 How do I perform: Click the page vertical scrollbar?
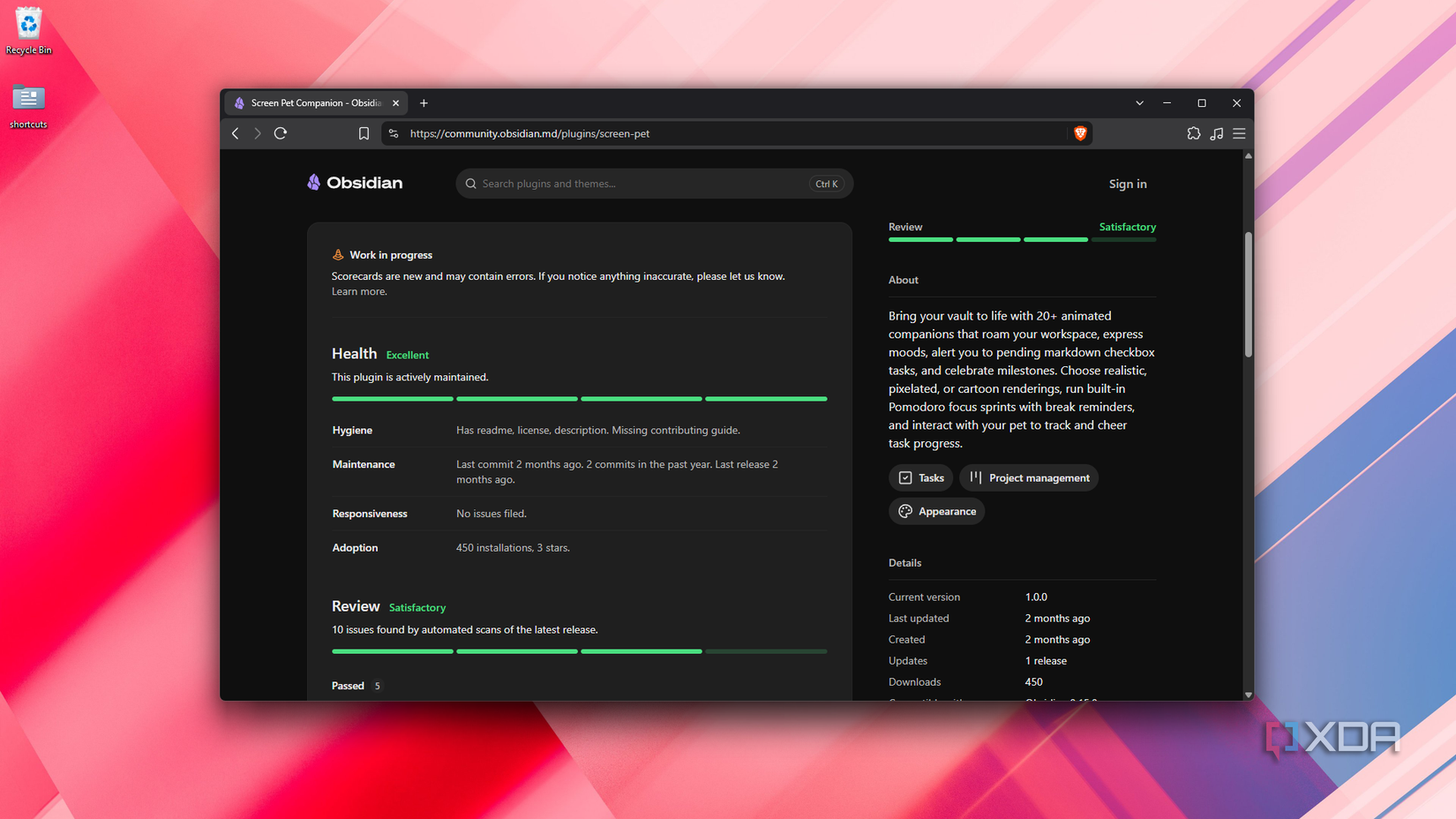[x=1248, y=294]
